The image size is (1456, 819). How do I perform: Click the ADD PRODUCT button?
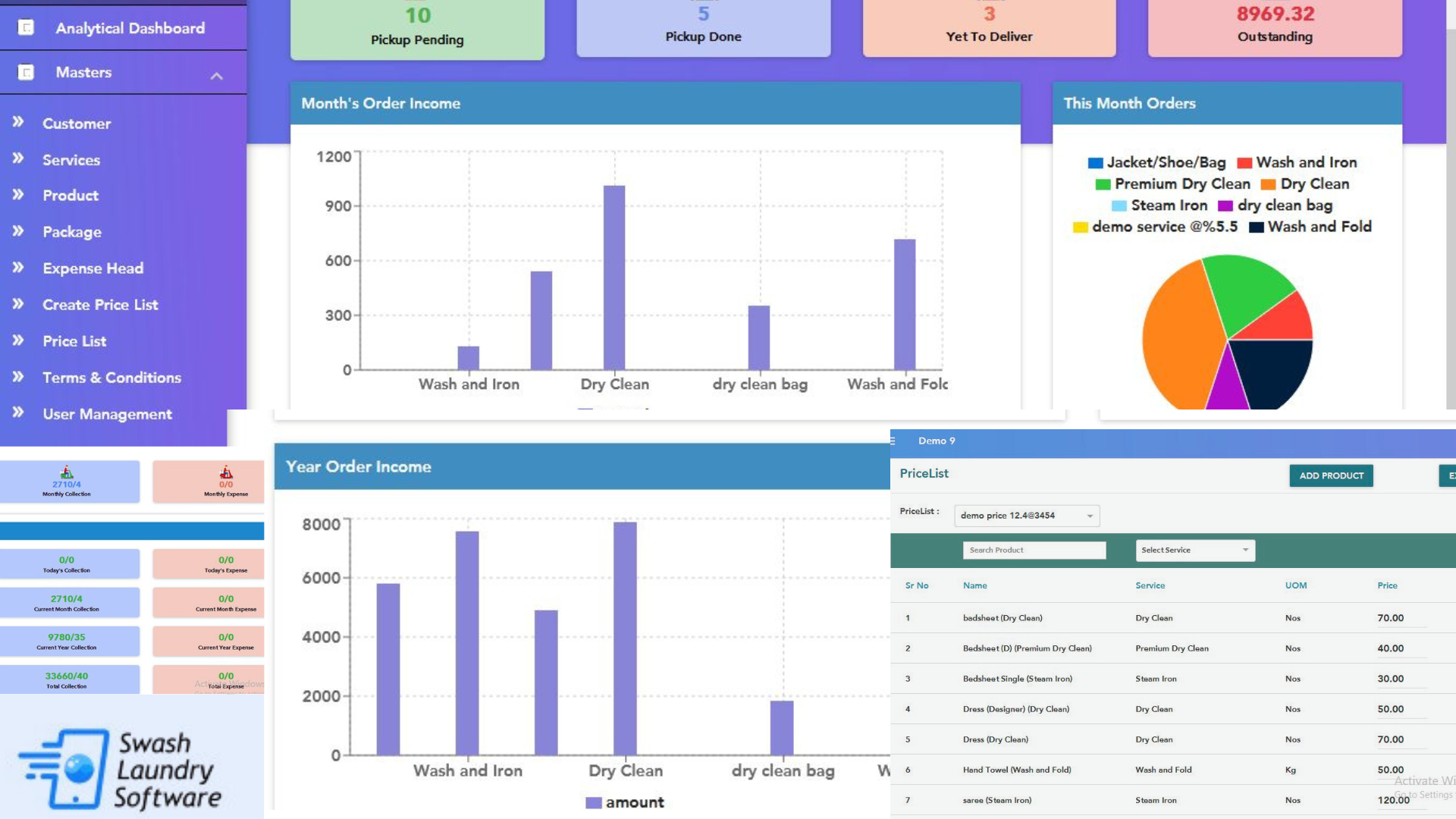(x=1331, y=475)
